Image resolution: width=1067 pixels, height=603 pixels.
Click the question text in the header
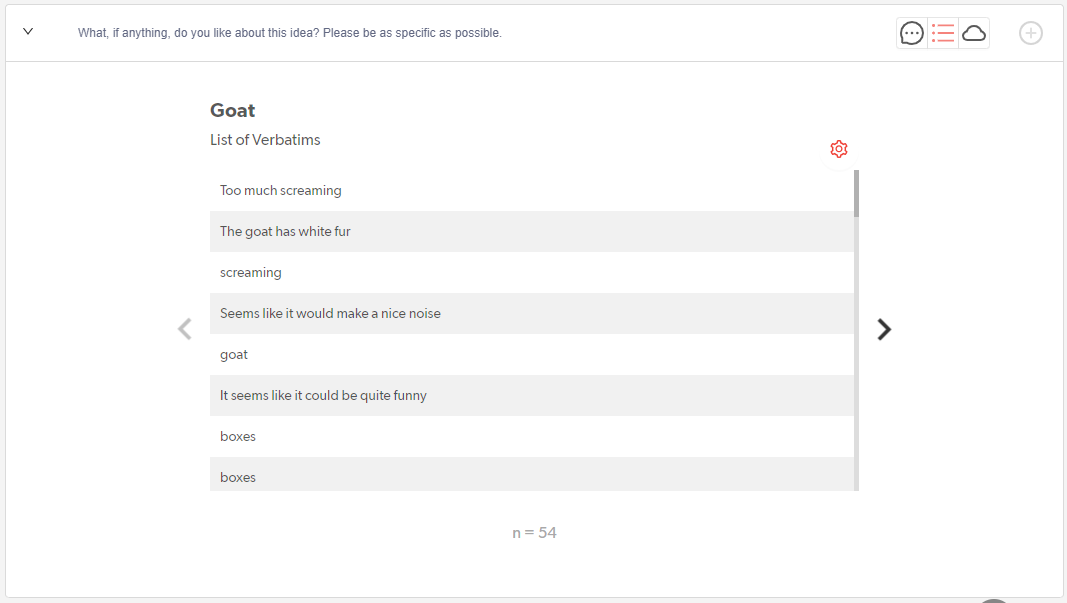point(290,33)
